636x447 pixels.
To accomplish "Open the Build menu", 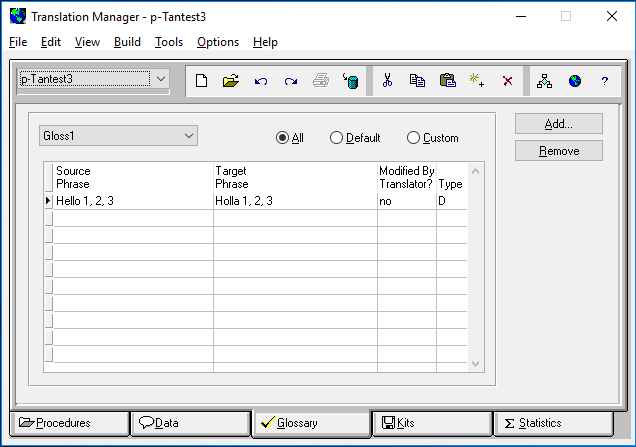I will coord(127,42).
